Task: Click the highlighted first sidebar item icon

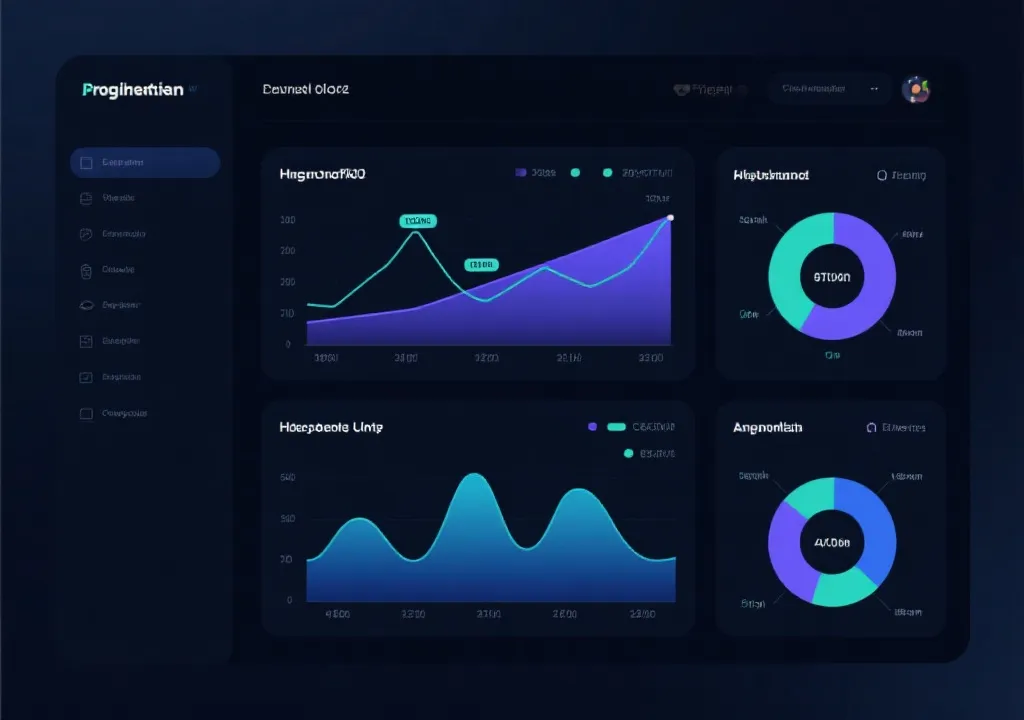Action: (x=86, y=163)
